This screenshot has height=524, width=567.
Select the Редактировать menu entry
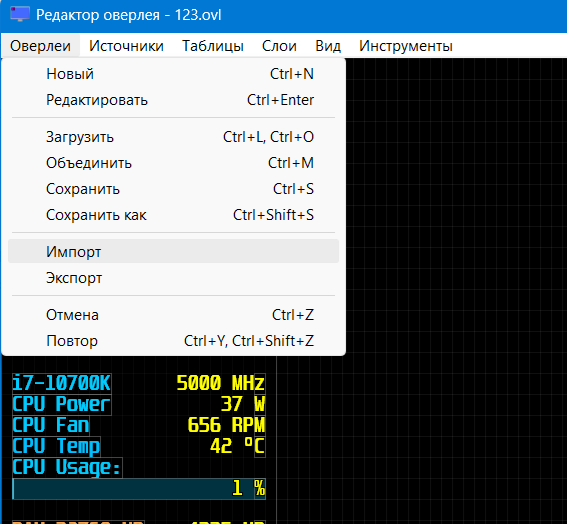(x=174, y=100)
